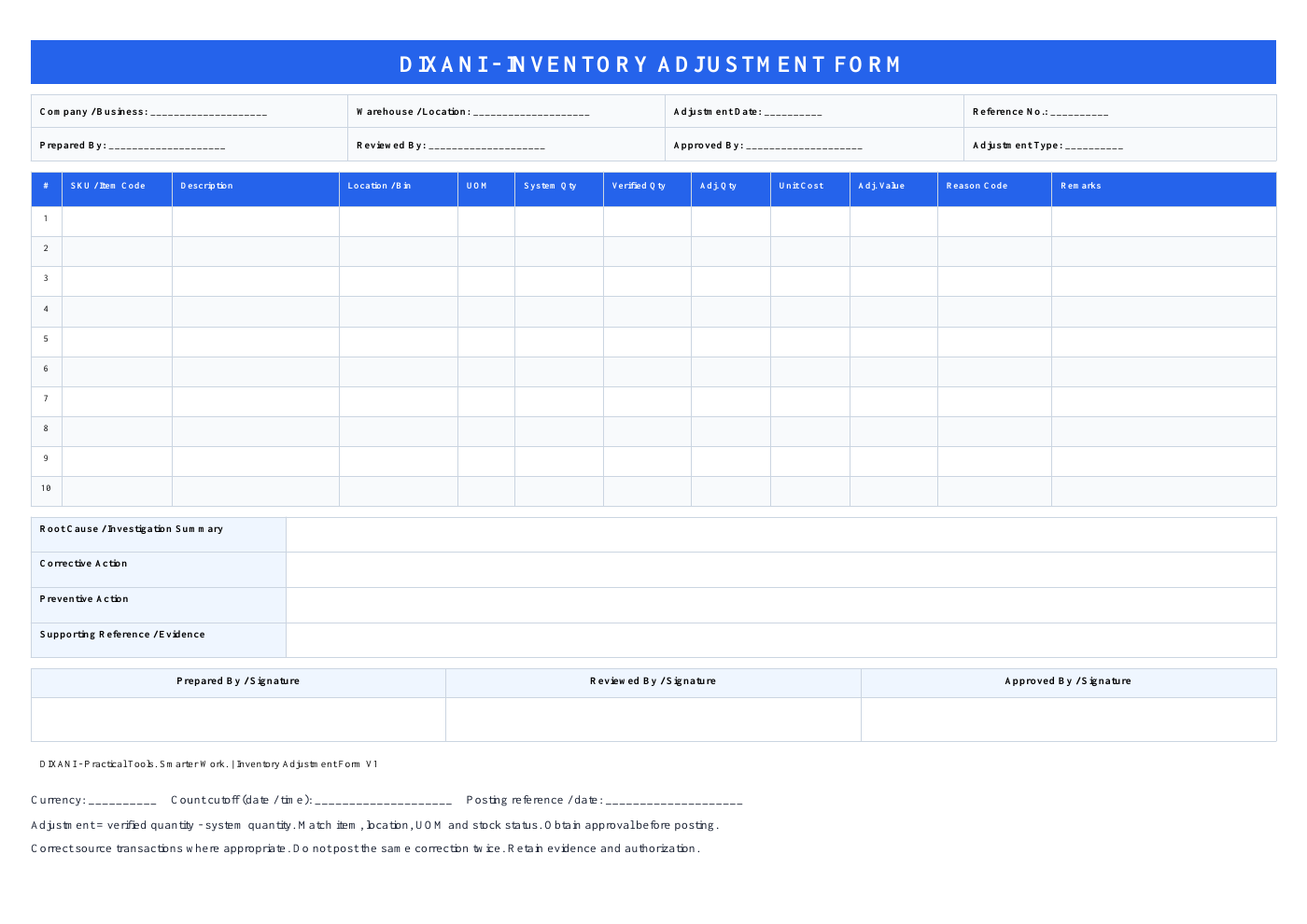The height and width of the screenshot is (924, 1307).
Task: Click the Adj. Qty column header
Action: pos(731,189)
